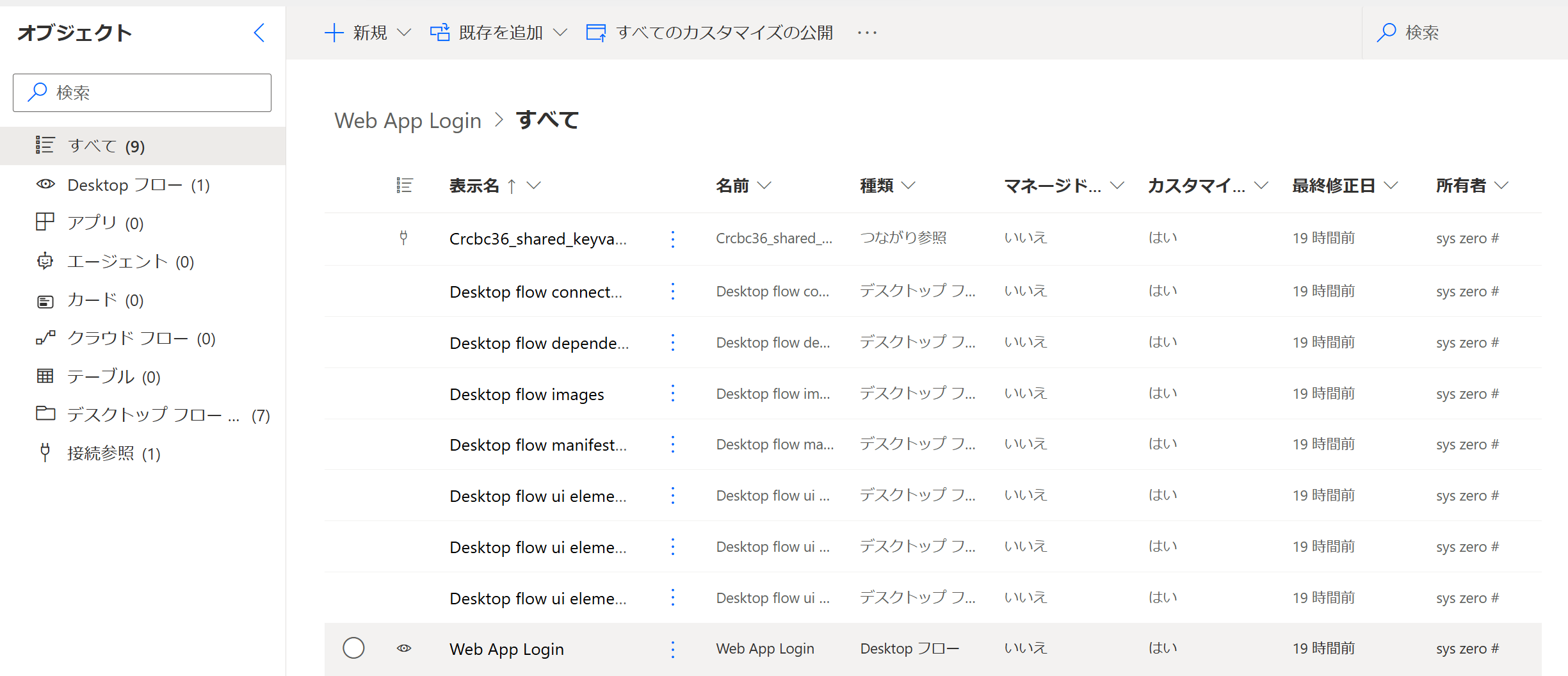Select テーブル (0) in the sidebar

click(x=143, y=376)
